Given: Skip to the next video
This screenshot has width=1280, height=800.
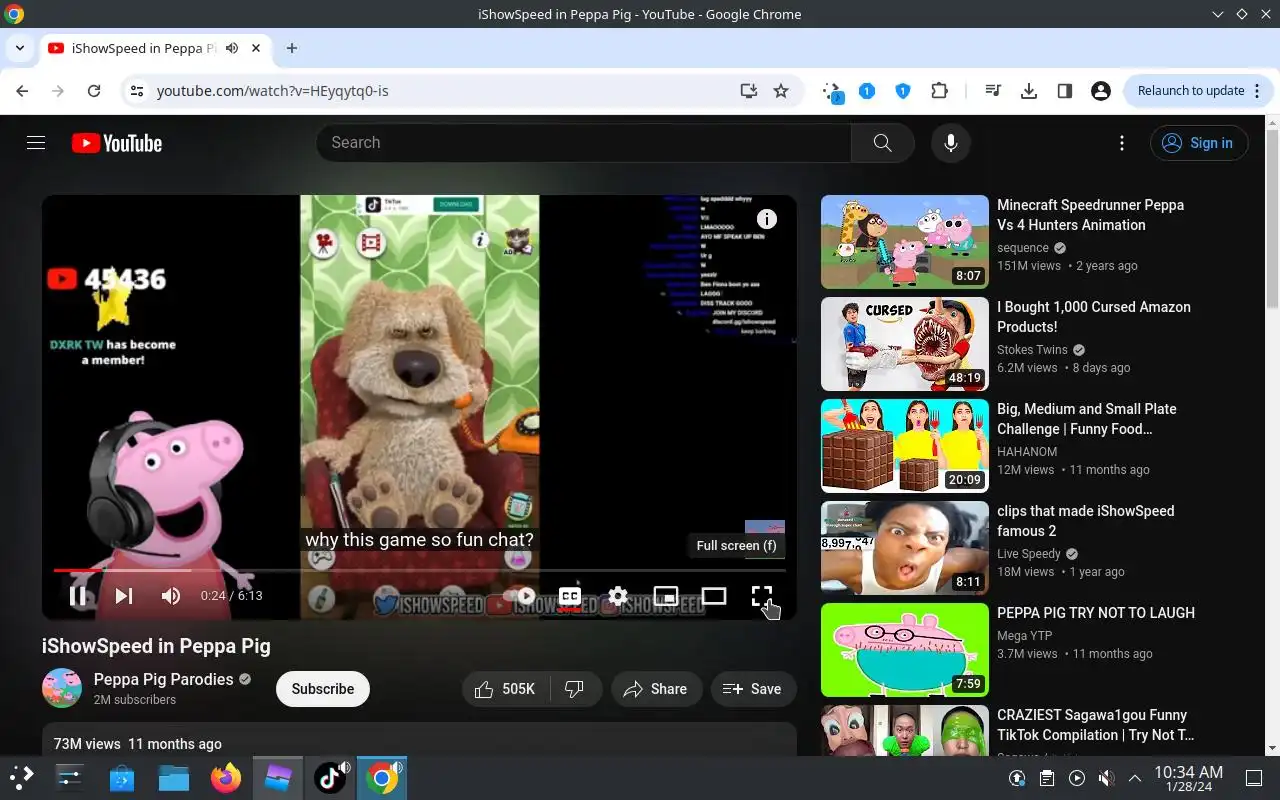Looking at the screenshot, I should (x=124, y=596).
